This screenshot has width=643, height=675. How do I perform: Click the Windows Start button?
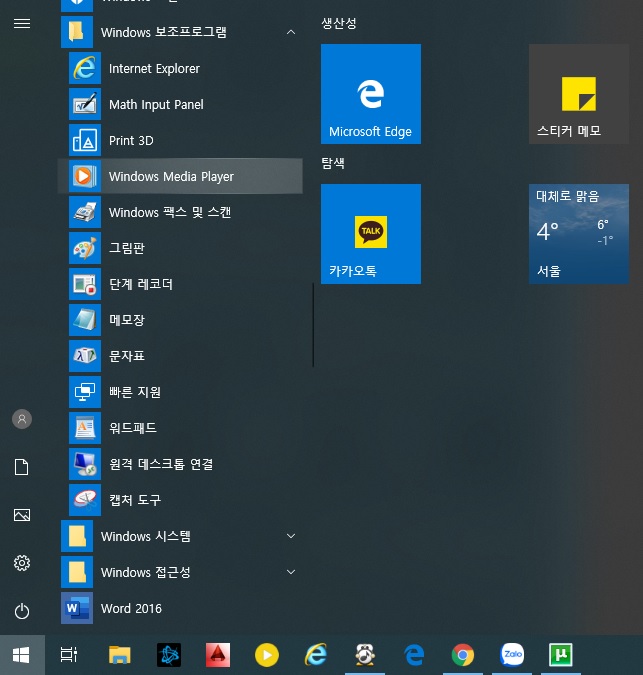pyautogui.click(x=22, y=655)
